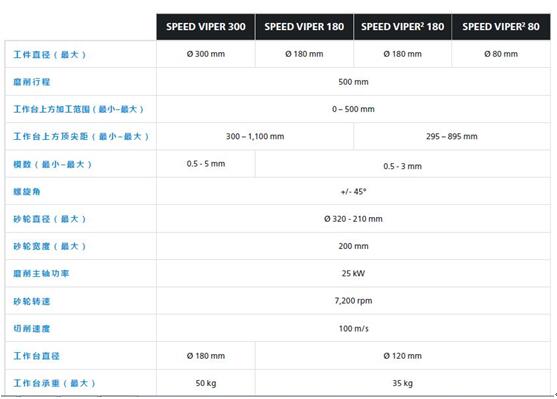Select the SPEED VIPER² 80 header
Screen dimensions: 557x399
(501, 27)
